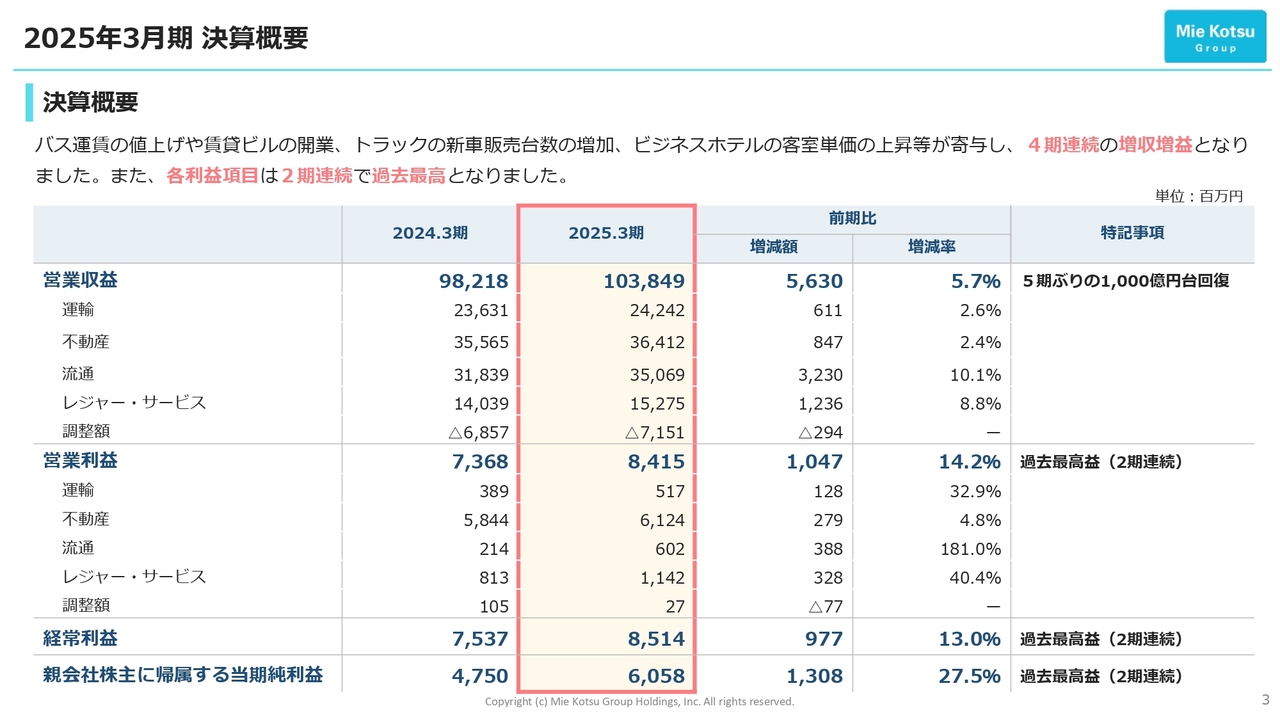
Task: Click the value 103,849 in the highlighted column
Action: (644, 281)
